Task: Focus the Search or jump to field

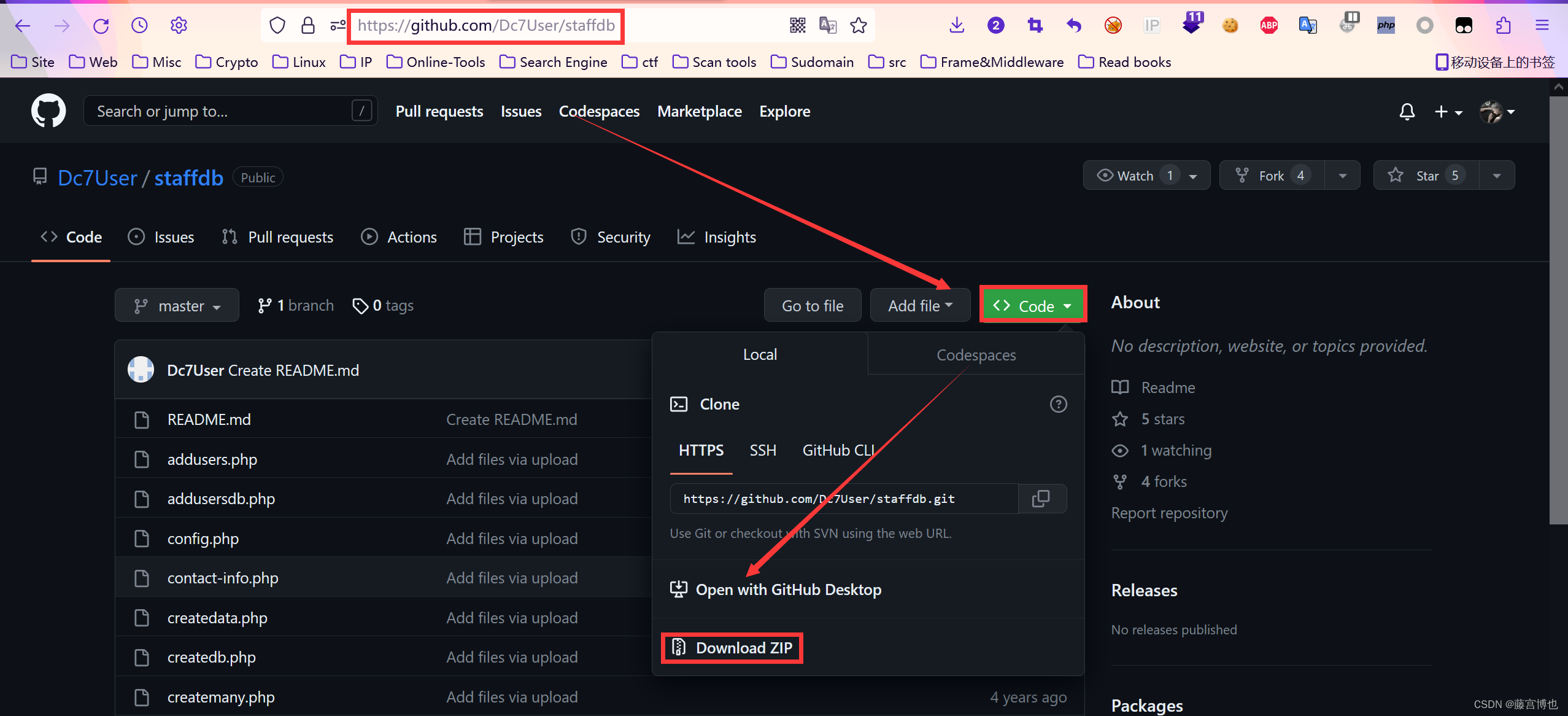Action: click(x=231, y=111)
